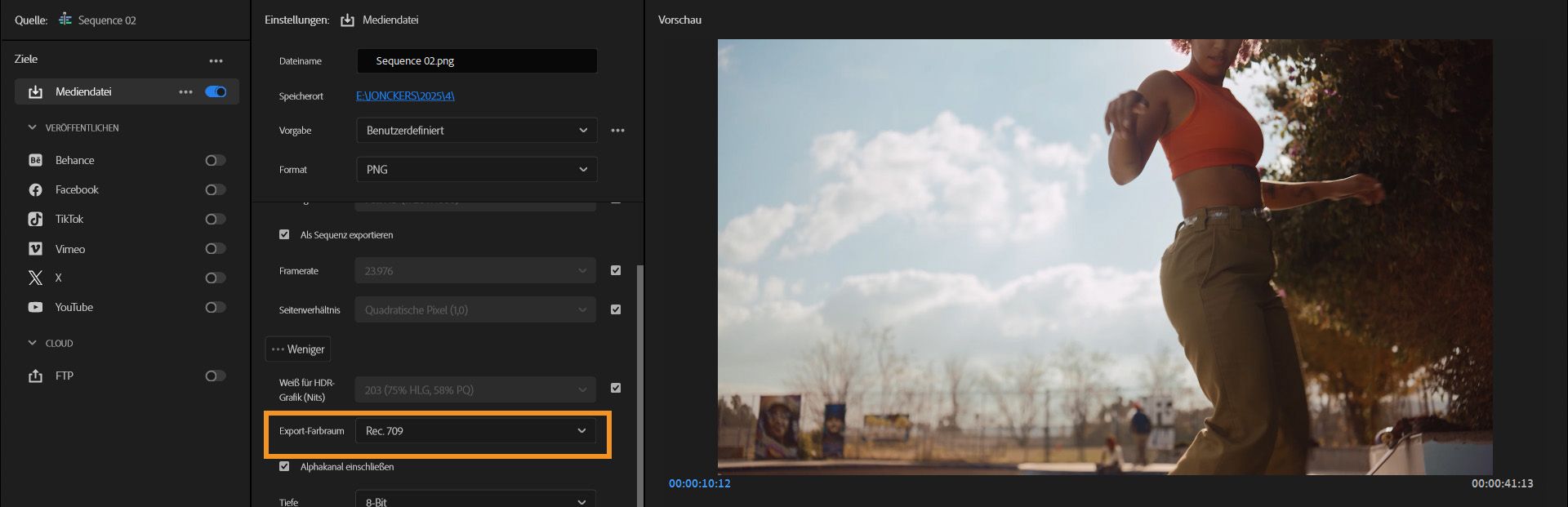
Task: Click the Facebook icon
Action: point(35,190)
